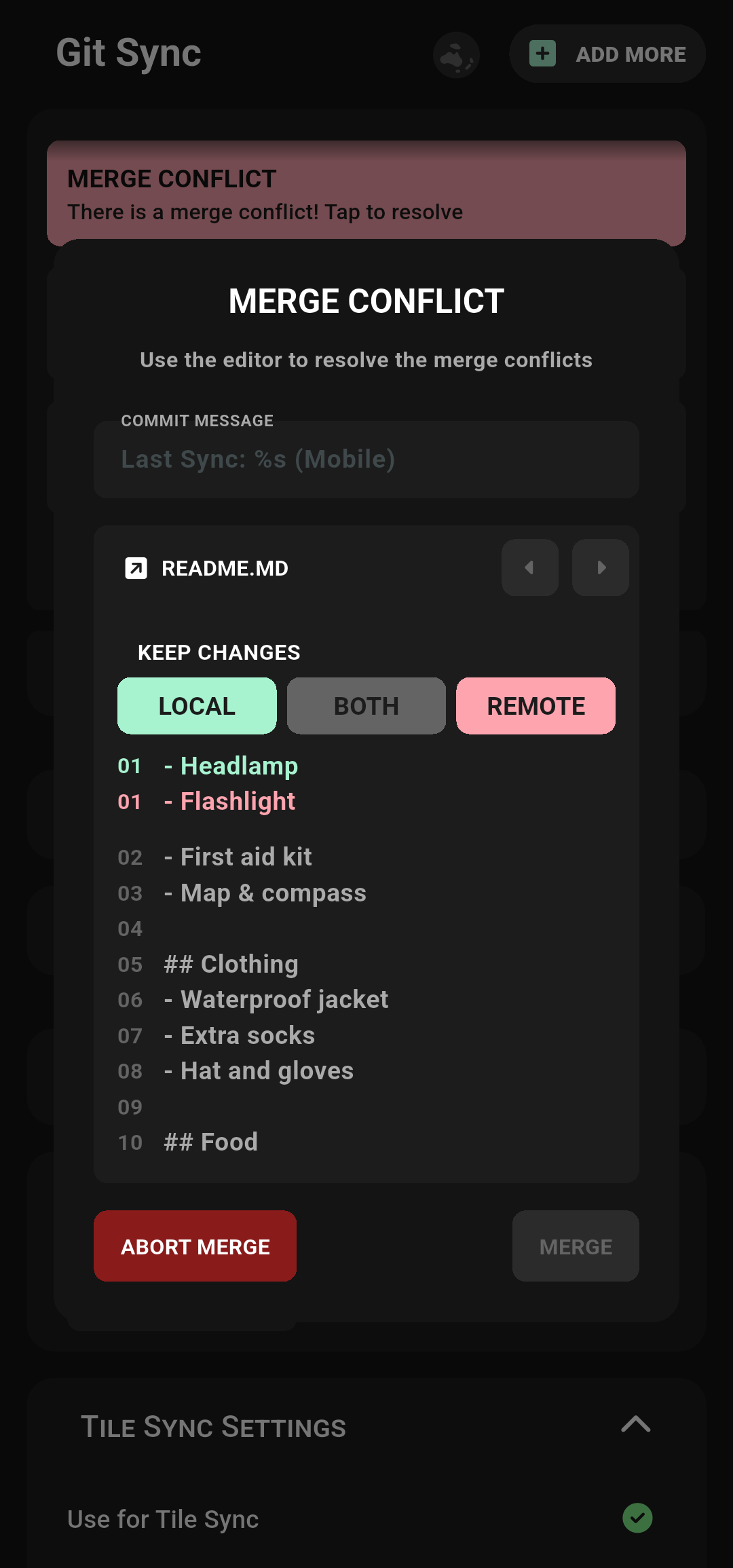Toggle the Use for Tile Sync checkmark

[637, 1518]
